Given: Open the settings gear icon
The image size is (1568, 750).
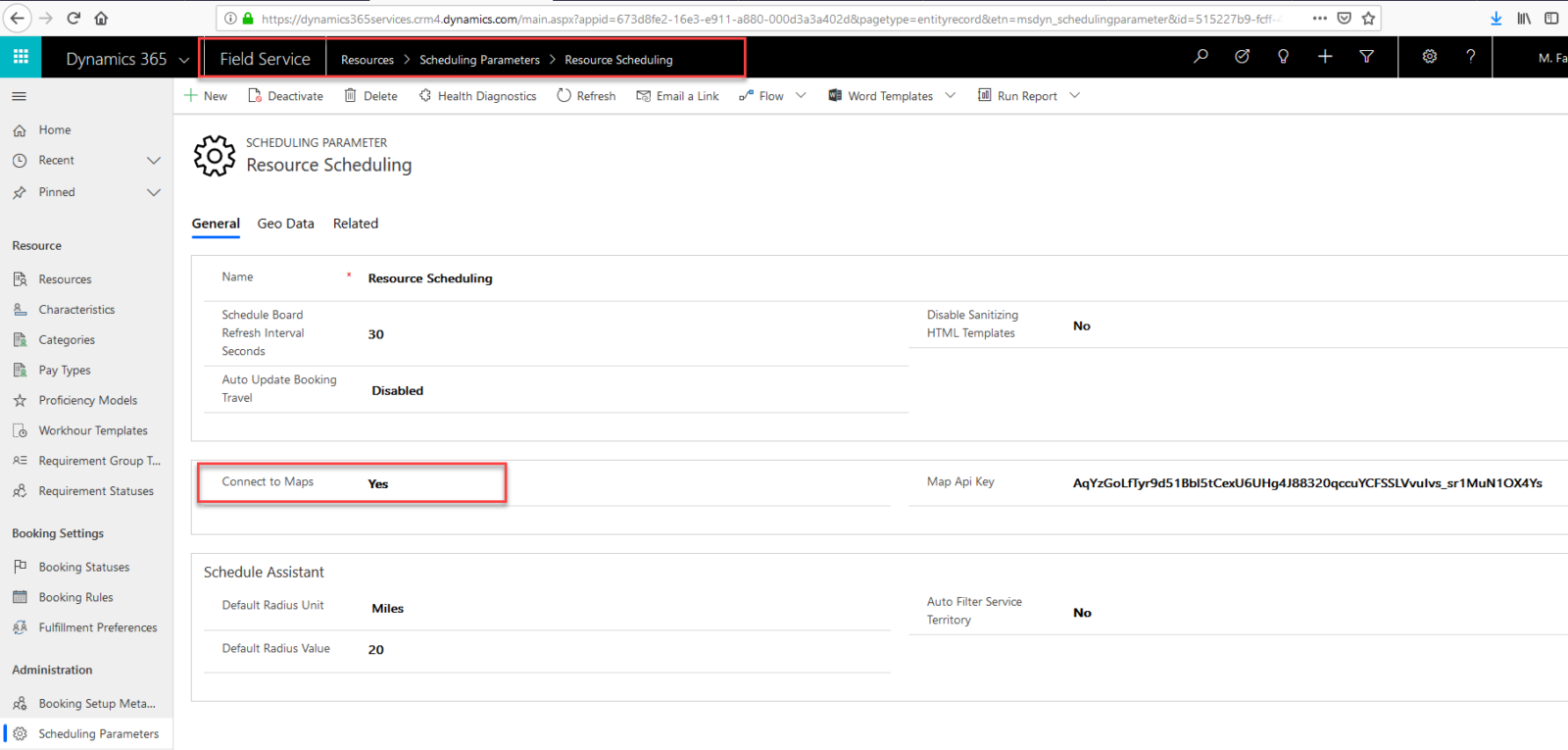Looking at the screenshot, I should pos(1430,57).
